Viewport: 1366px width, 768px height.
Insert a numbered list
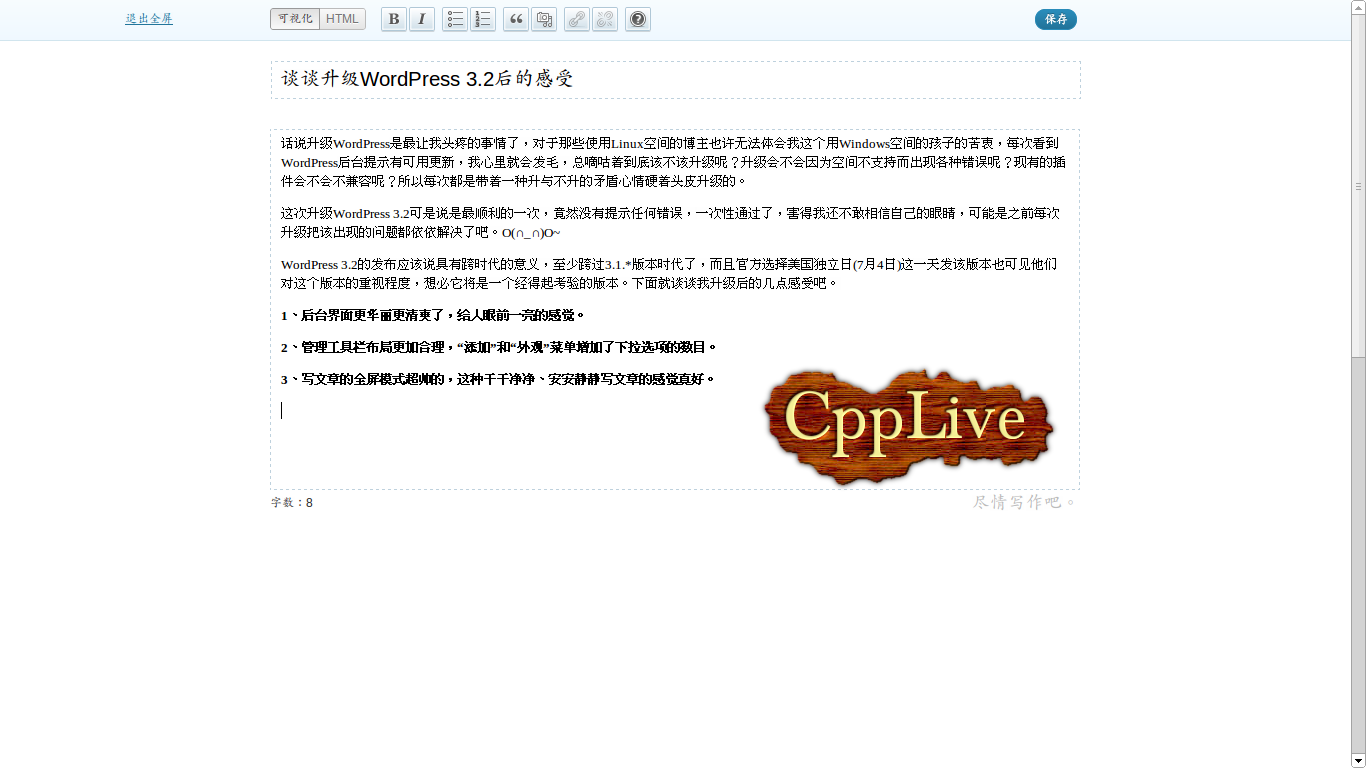[x=483, y=19]
